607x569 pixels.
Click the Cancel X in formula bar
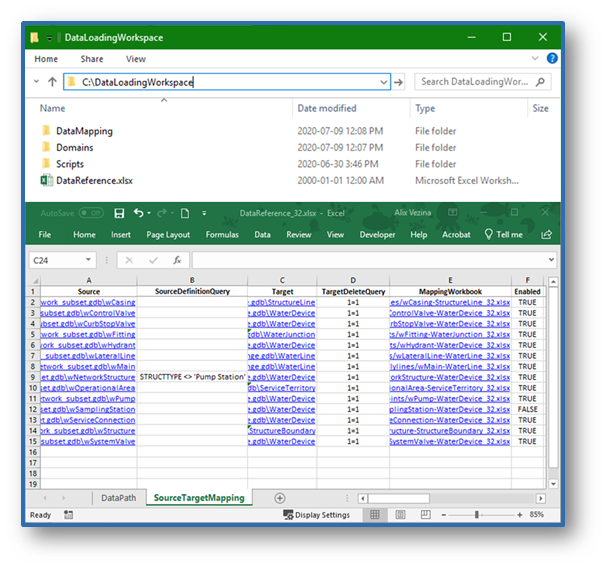[x=129, y=260]
